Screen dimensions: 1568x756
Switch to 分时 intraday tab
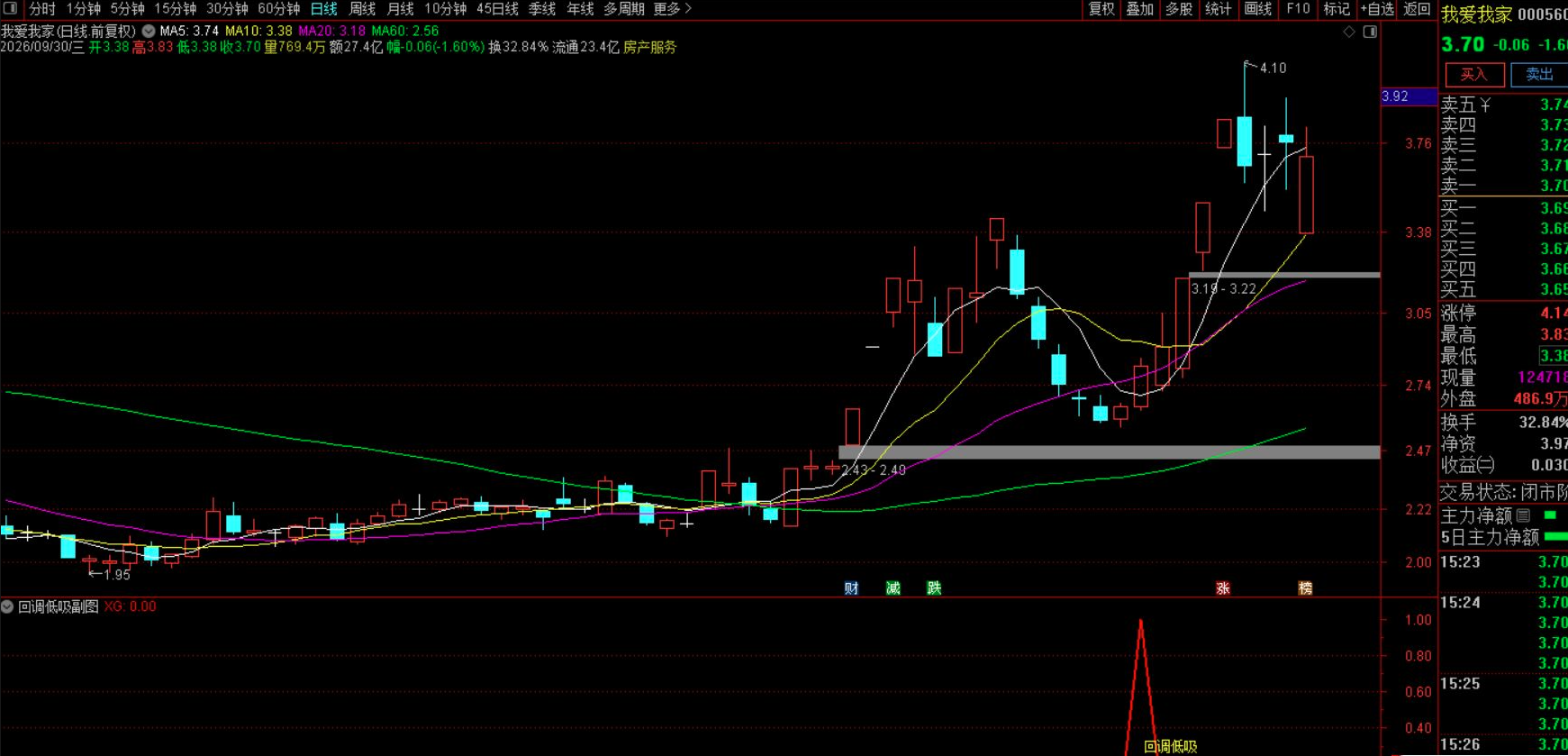pos(42,9)
